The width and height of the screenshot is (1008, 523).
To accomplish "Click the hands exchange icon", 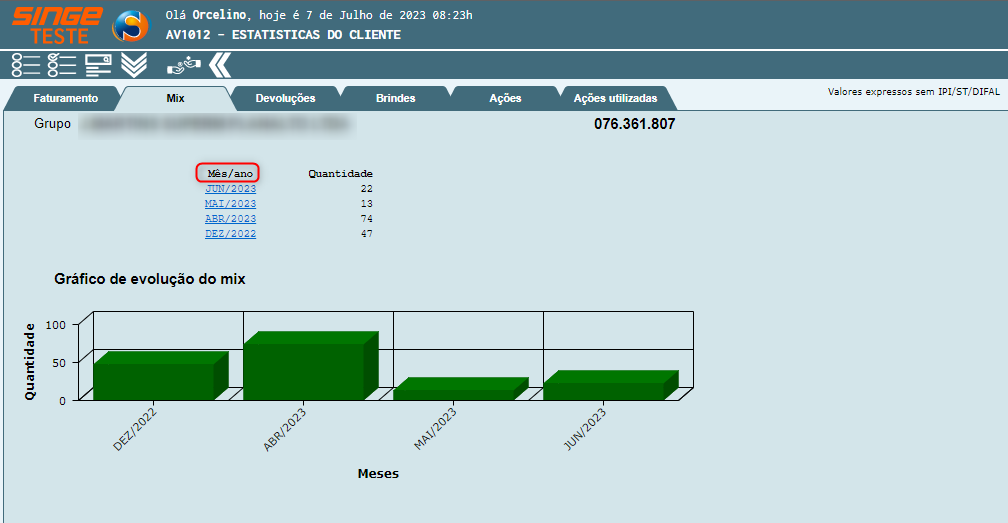I will (183, 65).
